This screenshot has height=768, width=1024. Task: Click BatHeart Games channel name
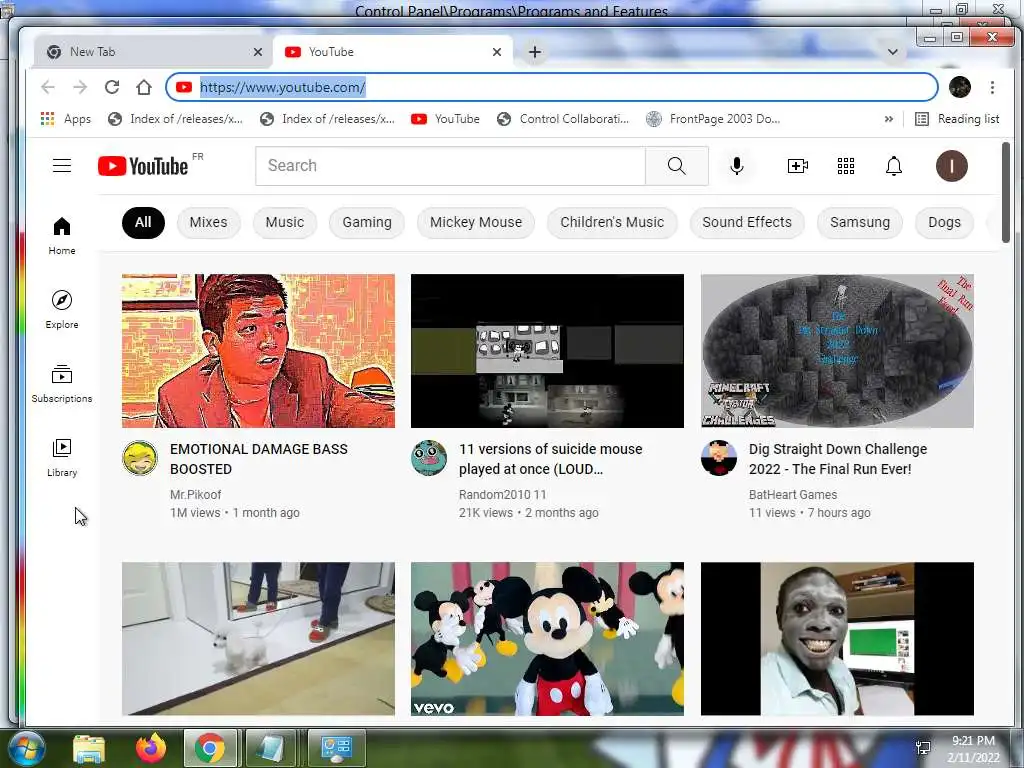coord(793,494)
